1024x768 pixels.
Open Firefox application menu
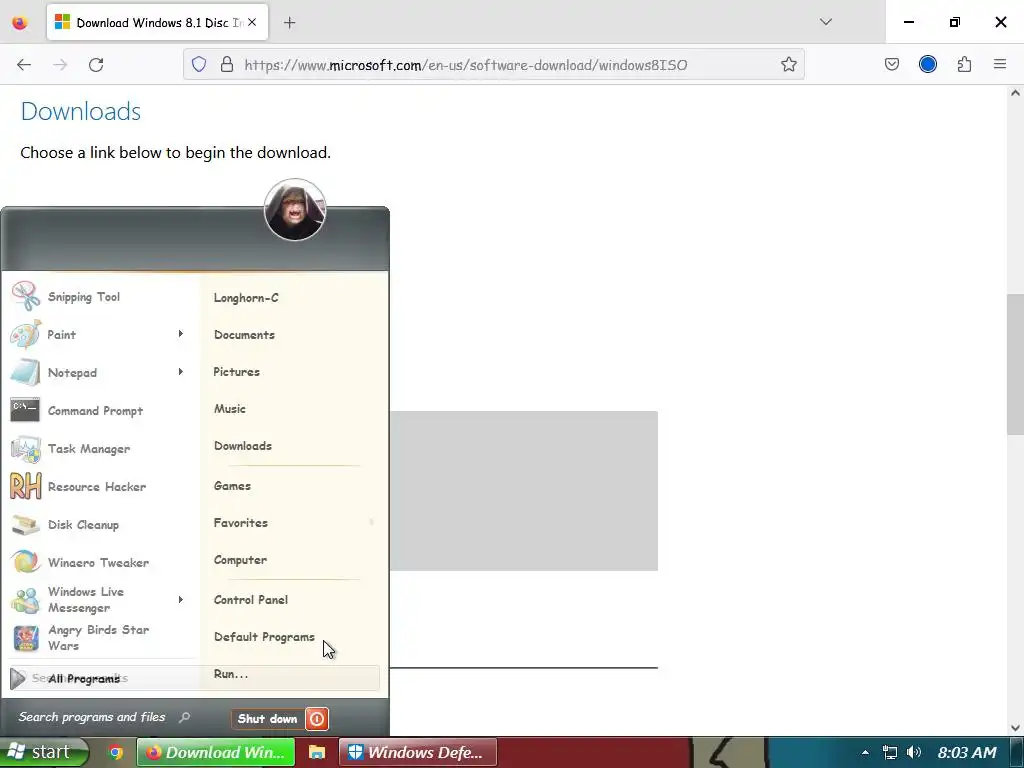[1000, 64]
